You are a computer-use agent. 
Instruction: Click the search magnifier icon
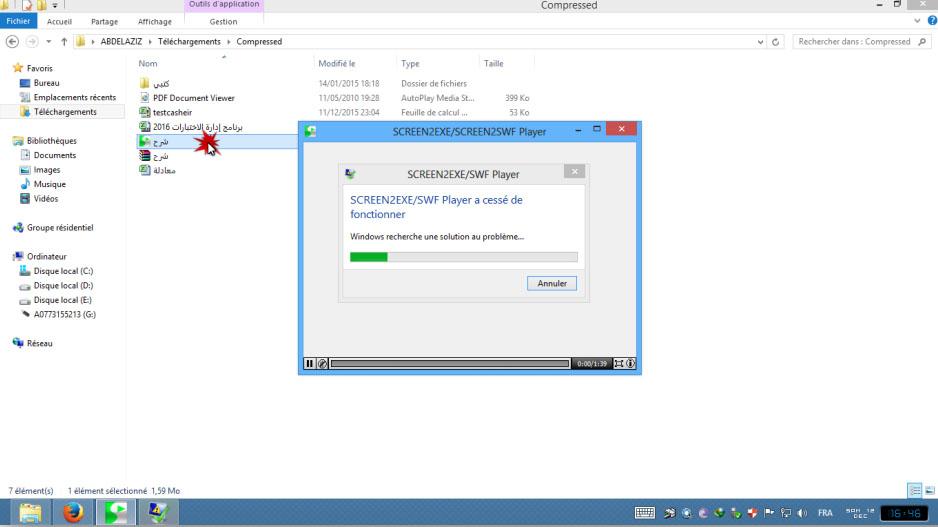point(922,42)
